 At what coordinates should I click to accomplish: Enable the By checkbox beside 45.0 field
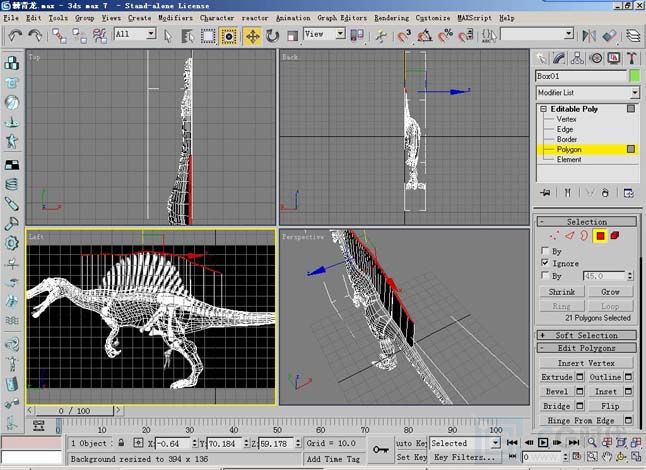click(x=545, y=275)
